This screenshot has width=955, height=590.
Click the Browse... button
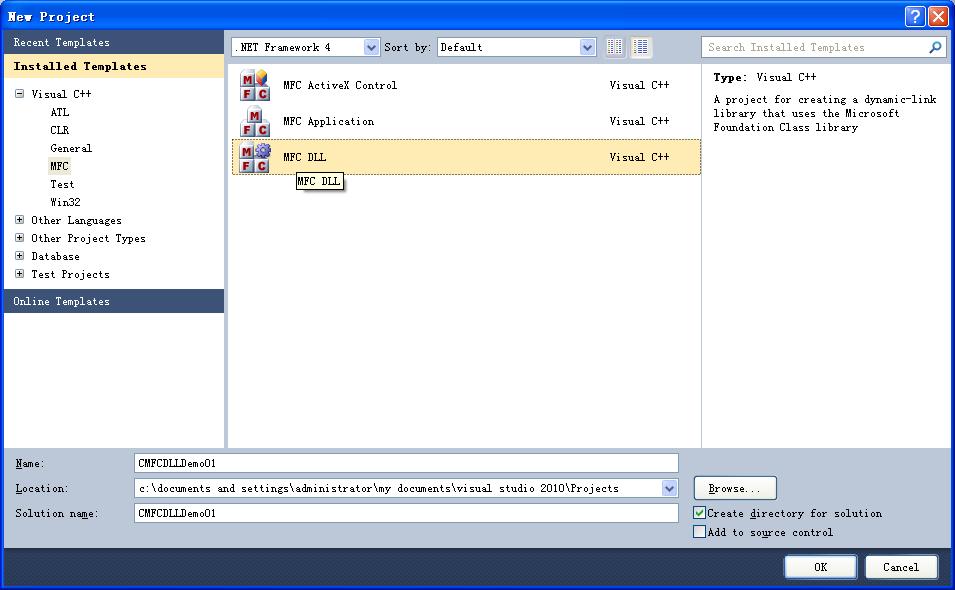point(735,488)
